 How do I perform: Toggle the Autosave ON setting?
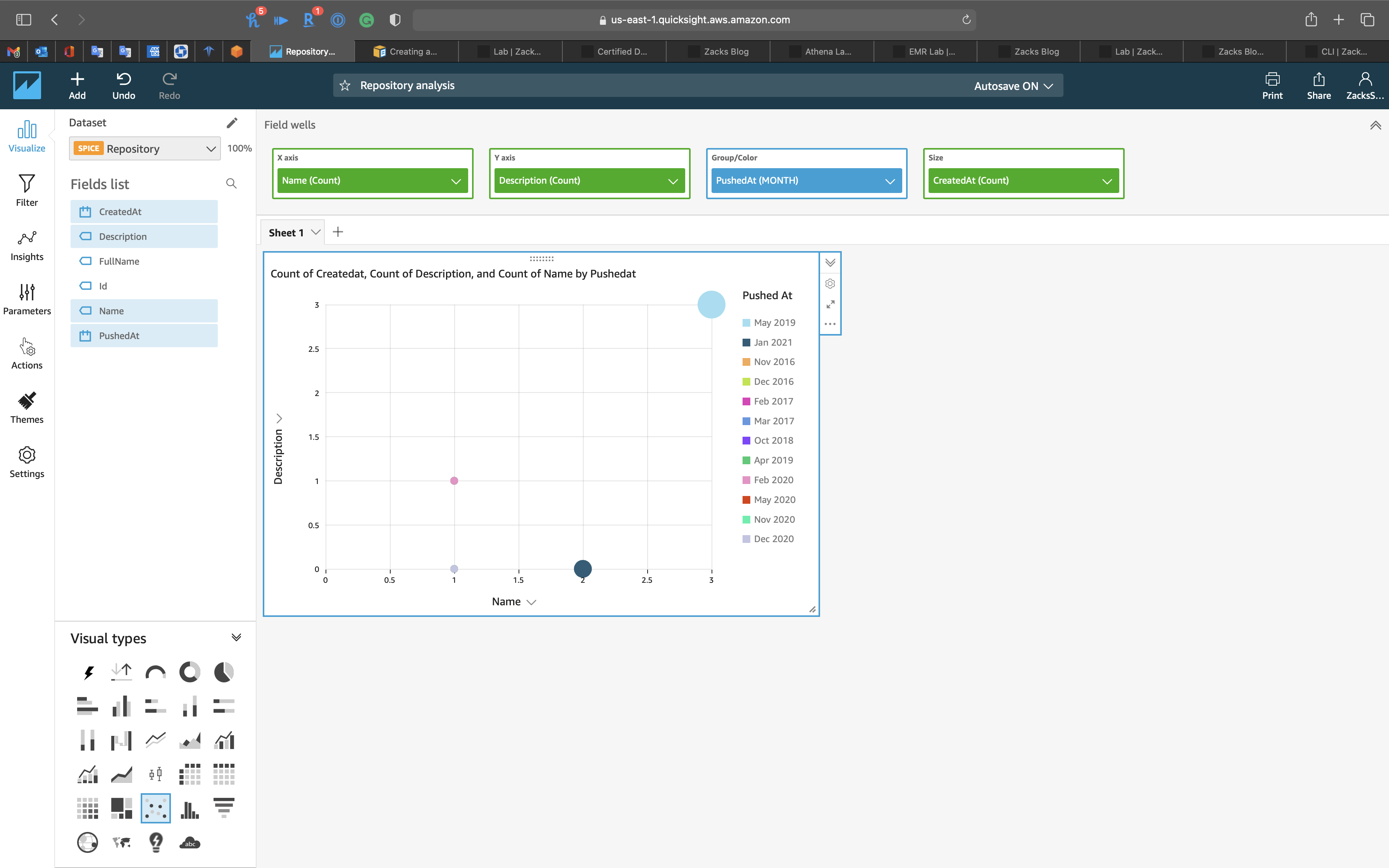(x=1013, y=86)
